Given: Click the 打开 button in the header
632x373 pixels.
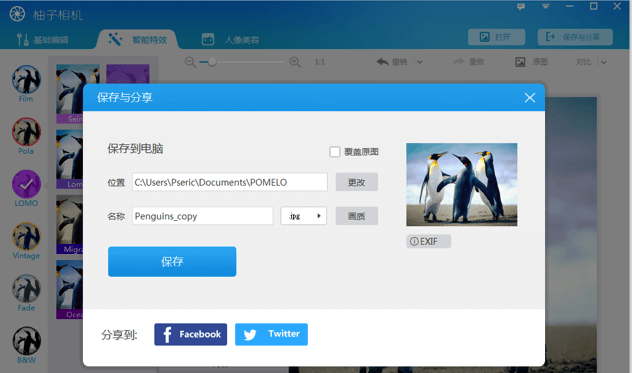Looking at the screenshot, I should (x=496, y=37).
